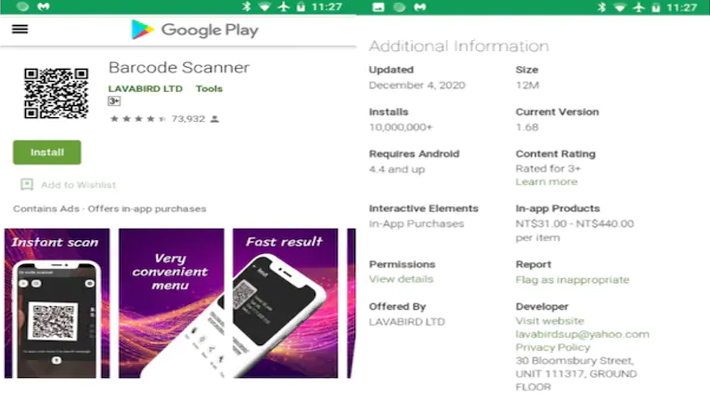
Task: Tap the Barcode Scanner QR app icon
Action: 55,93
